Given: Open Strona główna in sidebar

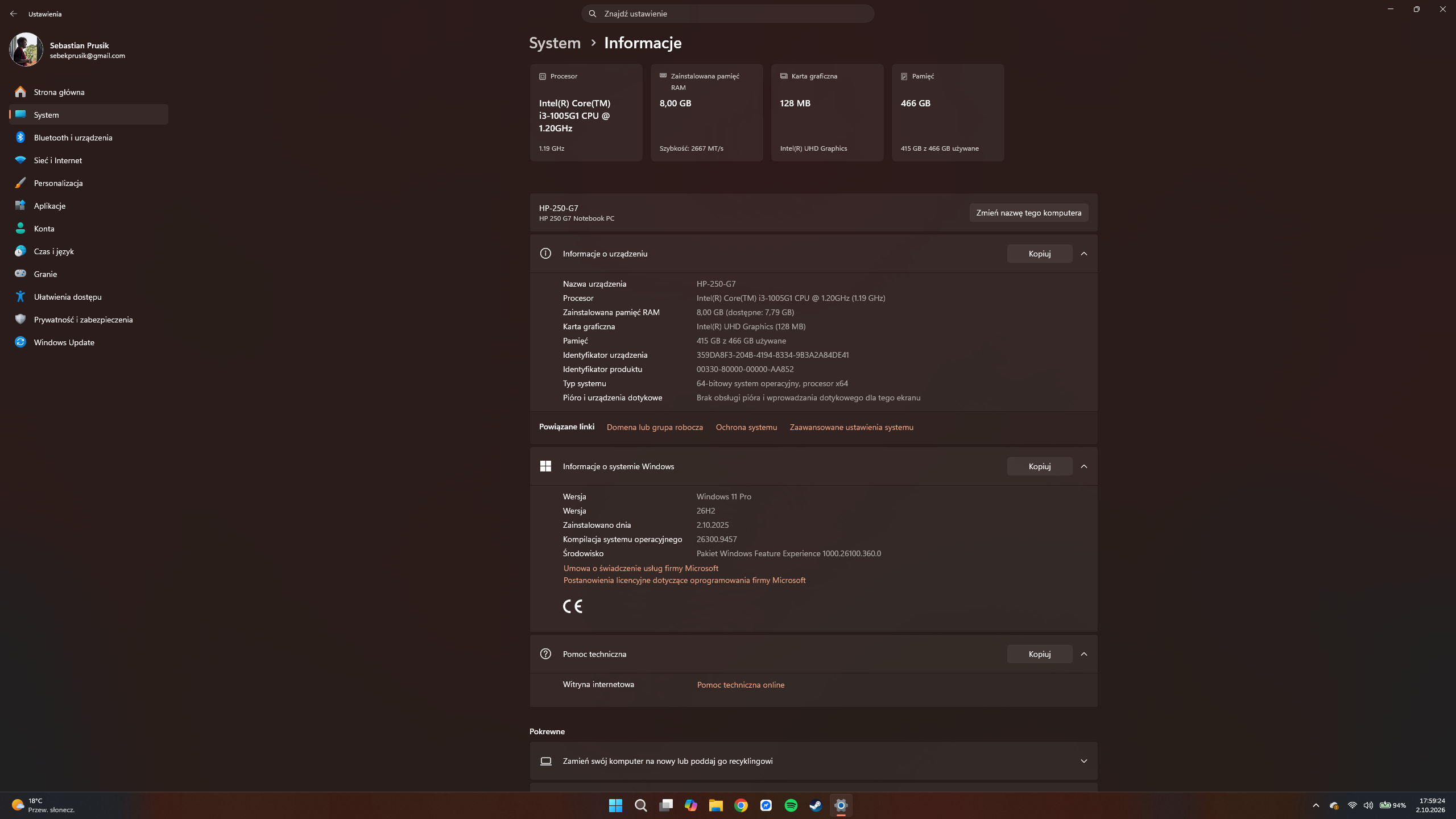Looking at the screenshot, I should (x=89, y=92).
